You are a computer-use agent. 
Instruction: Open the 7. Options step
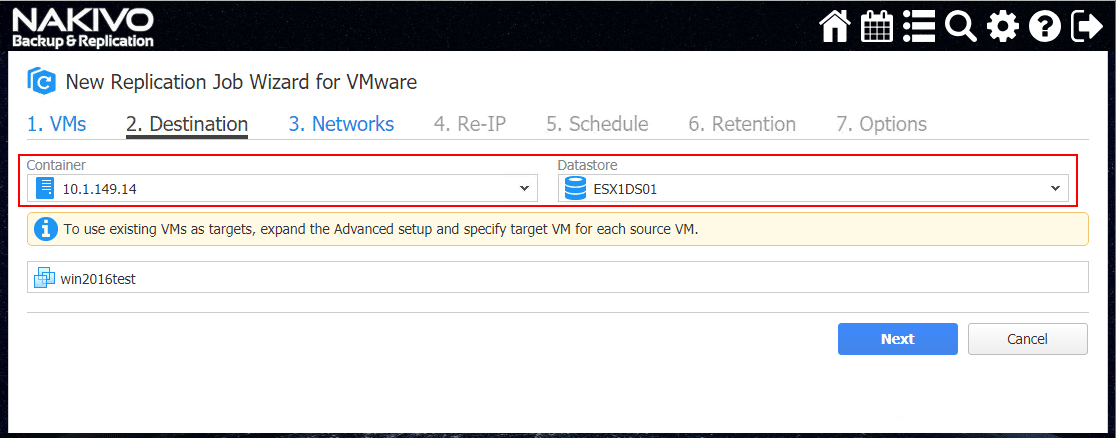(881, 124)
